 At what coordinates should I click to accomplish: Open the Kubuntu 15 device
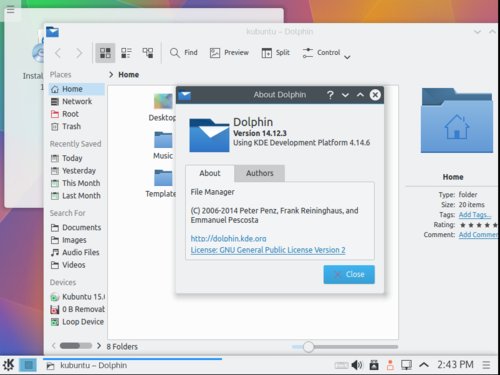pos(77,297)
